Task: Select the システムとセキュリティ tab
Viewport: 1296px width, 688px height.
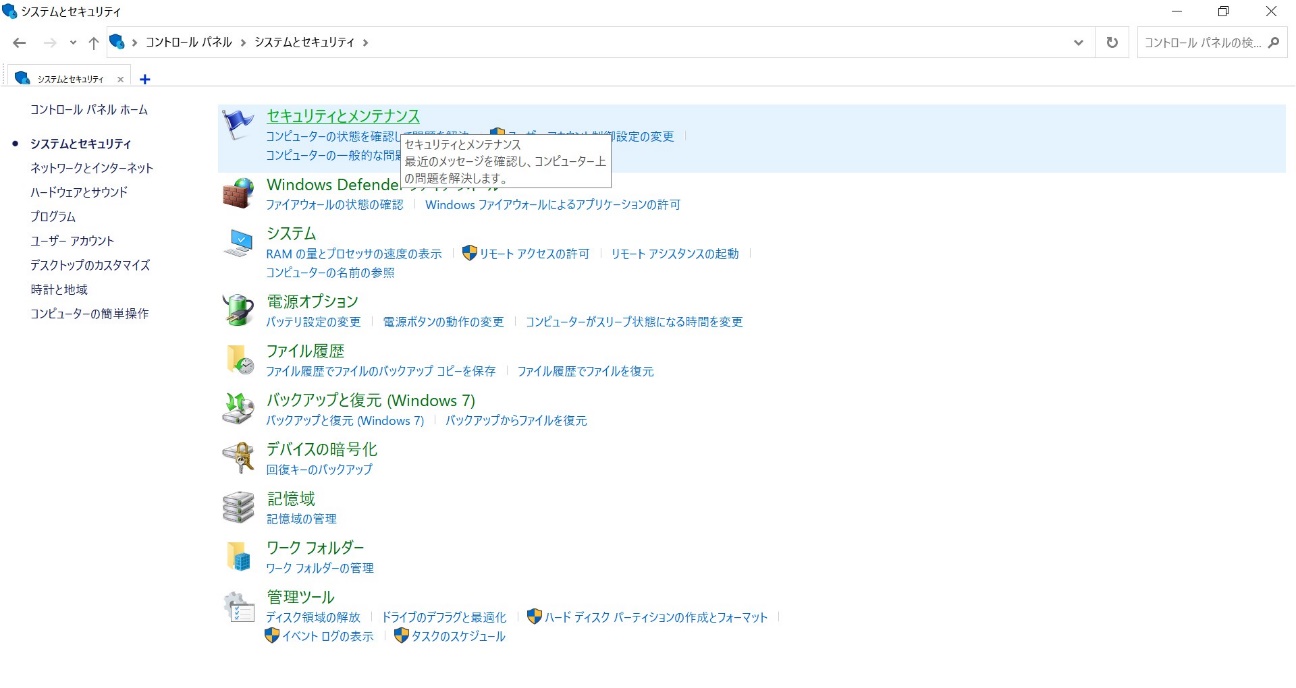Action: (x=62, y=77)
